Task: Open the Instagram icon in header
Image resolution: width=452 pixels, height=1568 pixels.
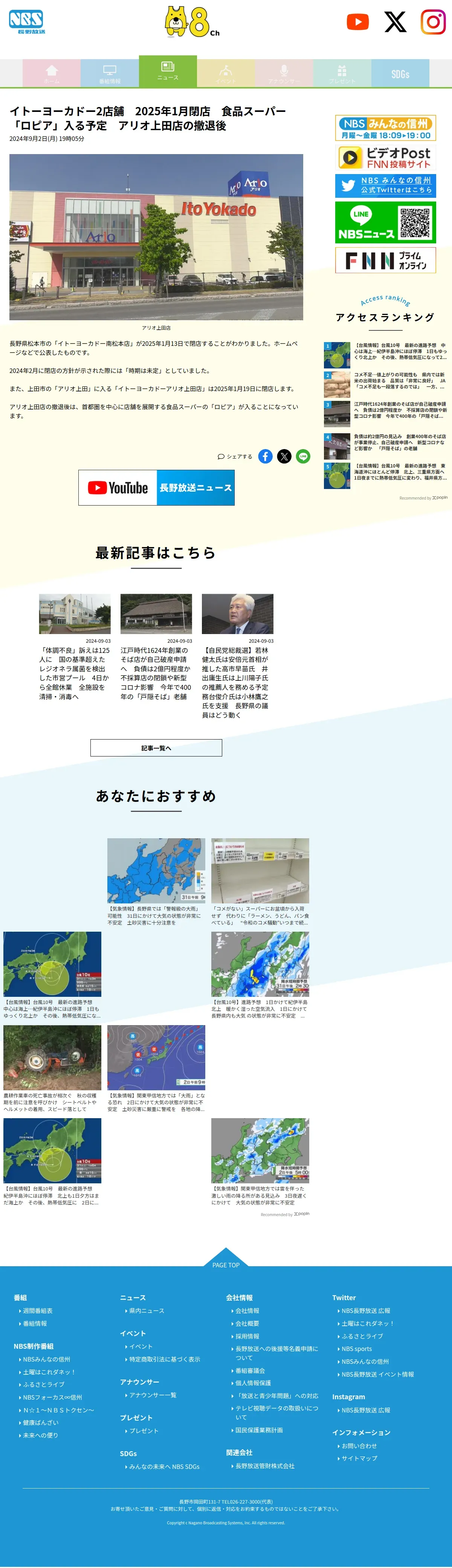Action: 433,22
